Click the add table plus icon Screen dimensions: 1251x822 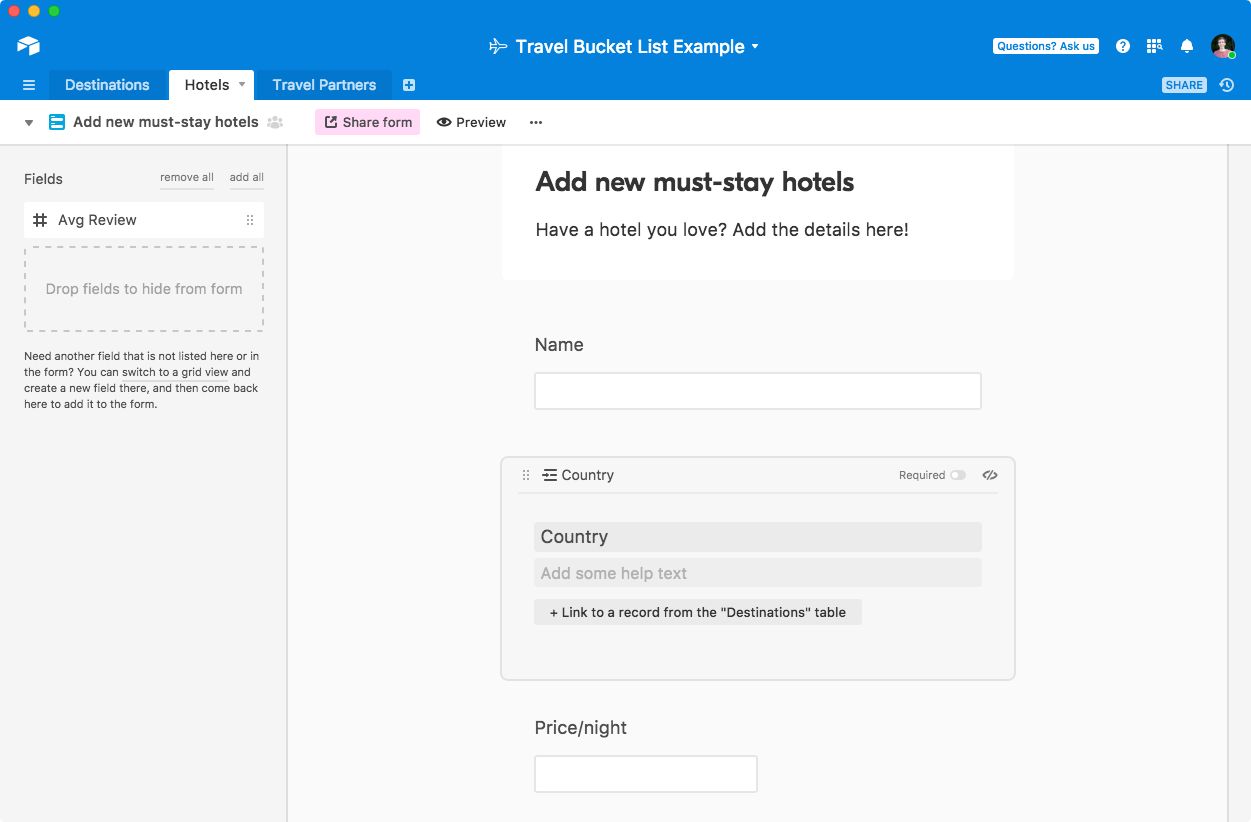(x=409, y=85)
